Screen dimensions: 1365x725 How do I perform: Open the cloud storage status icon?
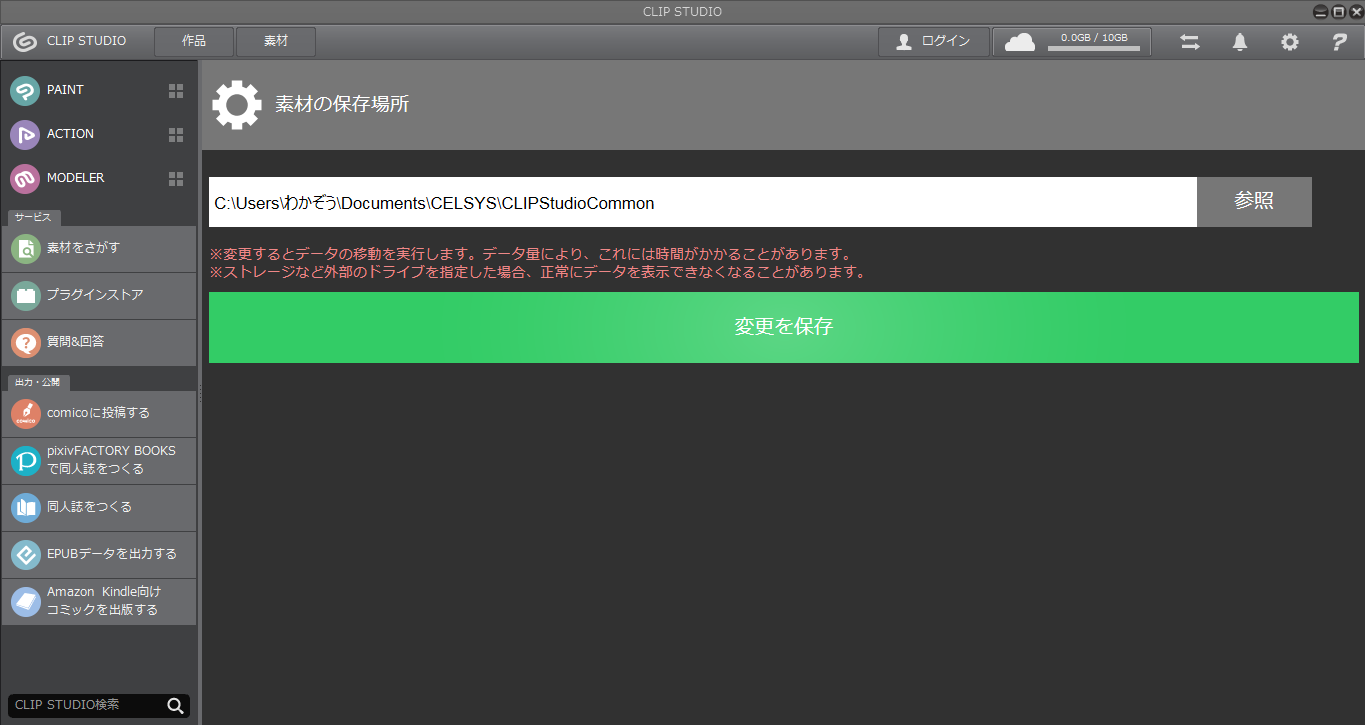[x=1020, y=42]
